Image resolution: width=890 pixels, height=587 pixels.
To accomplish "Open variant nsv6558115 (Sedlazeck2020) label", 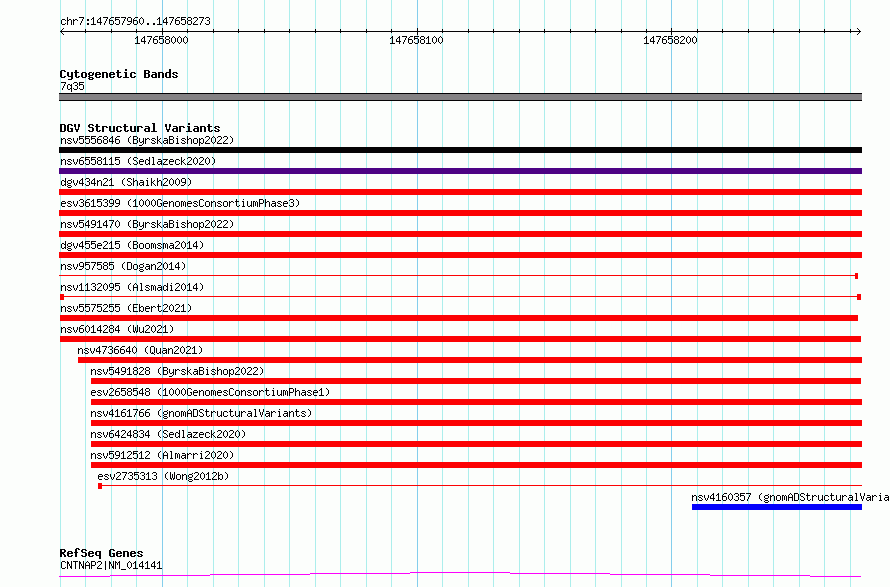I will click(x=138, y=161).
